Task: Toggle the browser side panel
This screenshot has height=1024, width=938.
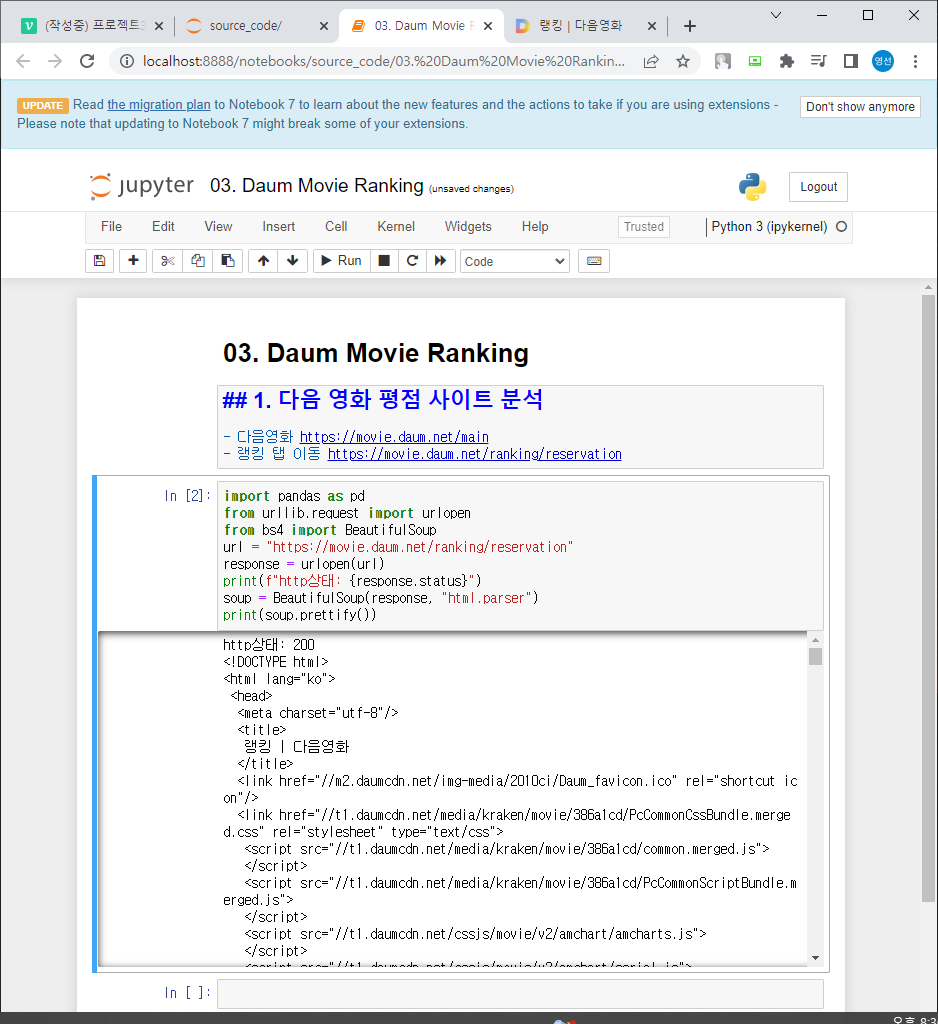Action: [x=850, y=61]
